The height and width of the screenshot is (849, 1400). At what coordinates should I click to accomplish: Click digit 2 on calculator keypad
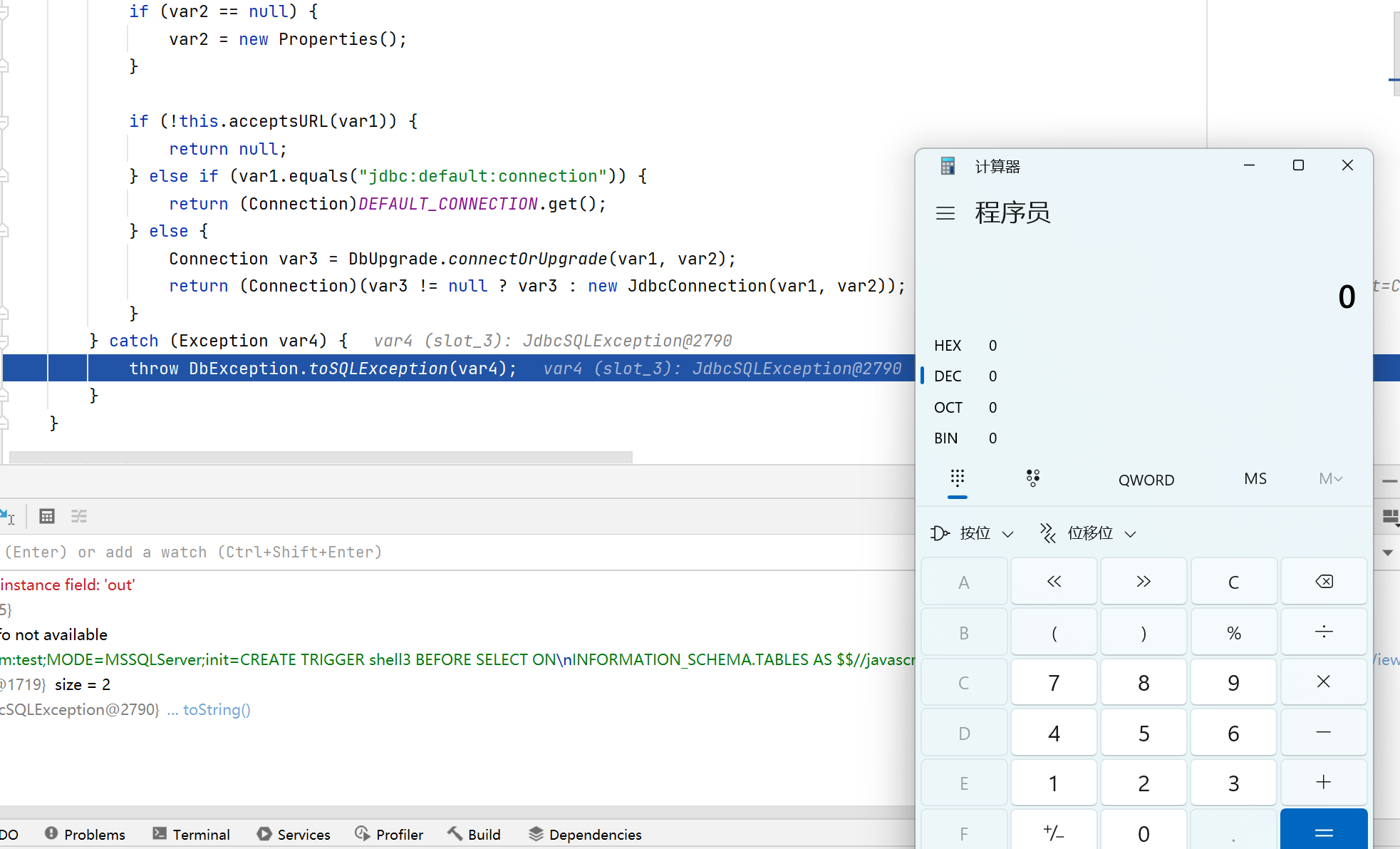(x=1144, y=783)
